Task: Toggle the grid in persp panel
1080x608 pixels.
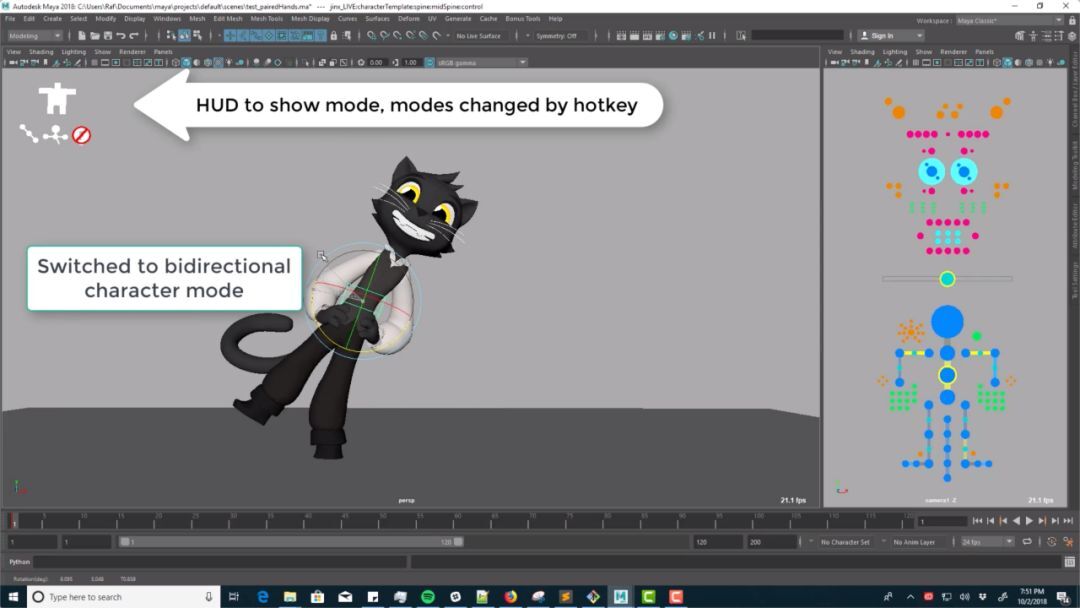Action: coord(94,63)
